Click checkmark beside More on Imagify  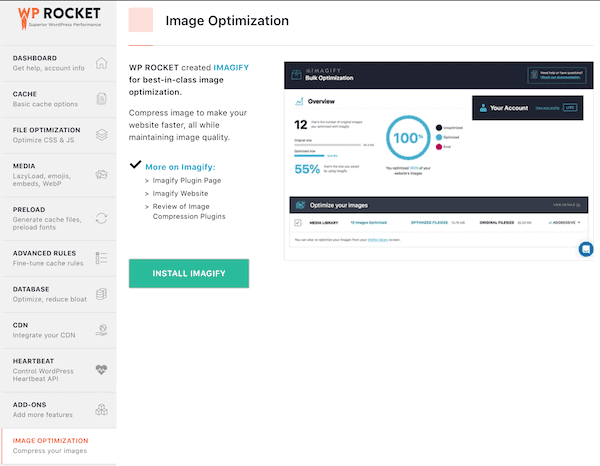pos(135,165)
